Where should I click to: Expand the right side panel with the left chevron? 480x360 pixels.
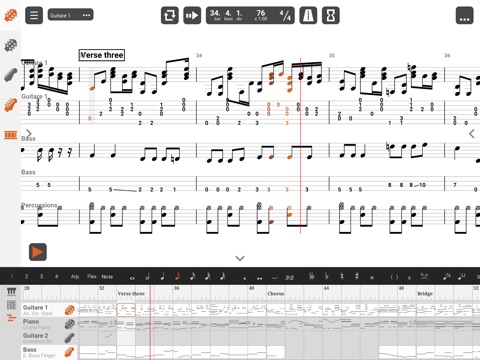(472, 134)
